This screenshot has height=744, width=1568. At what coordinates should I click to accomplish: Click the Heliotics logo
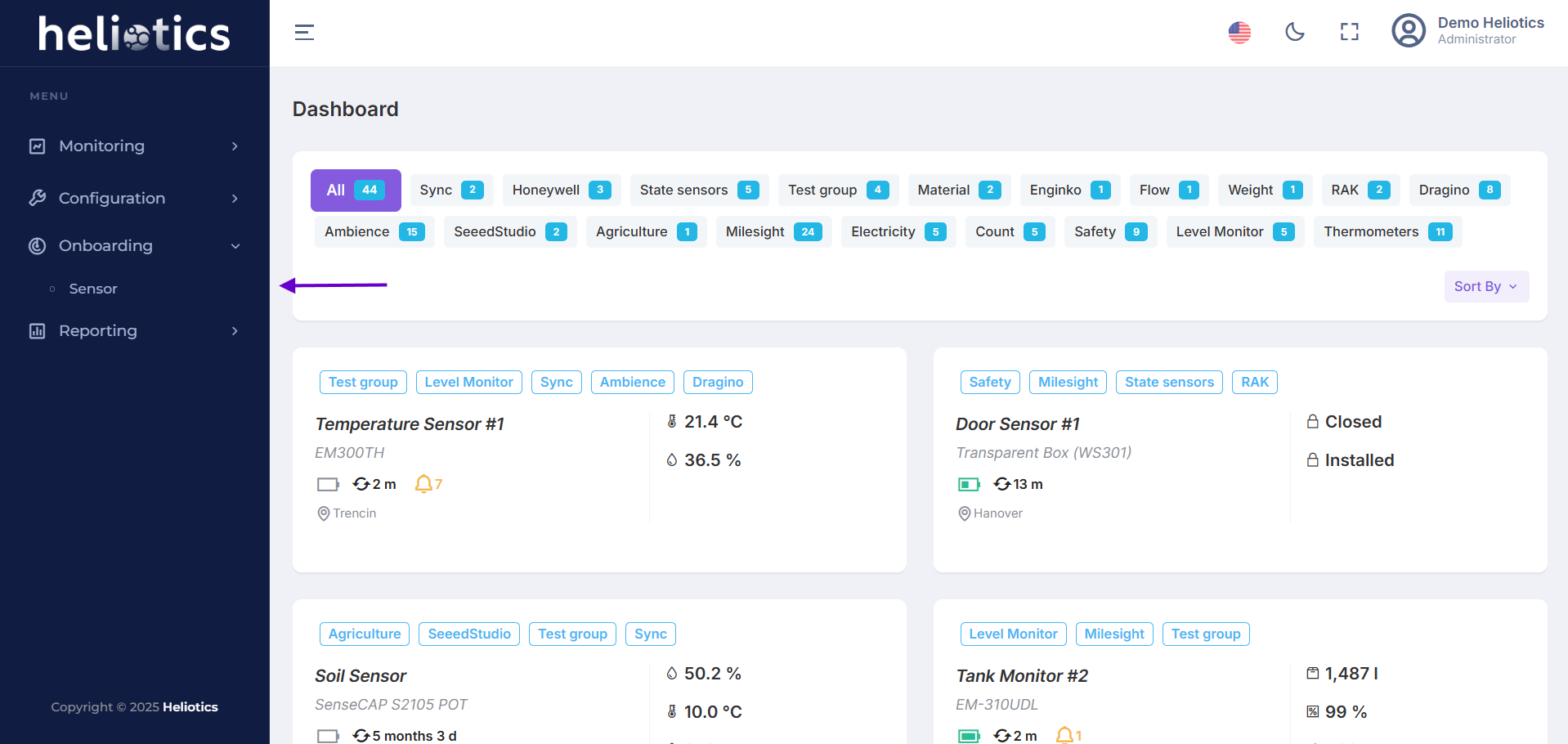(134, 34)
